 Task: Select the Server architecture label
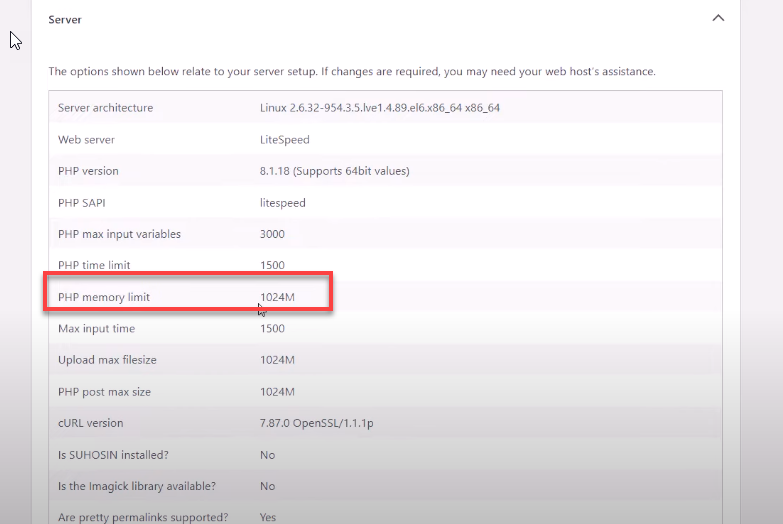point(105,108)
